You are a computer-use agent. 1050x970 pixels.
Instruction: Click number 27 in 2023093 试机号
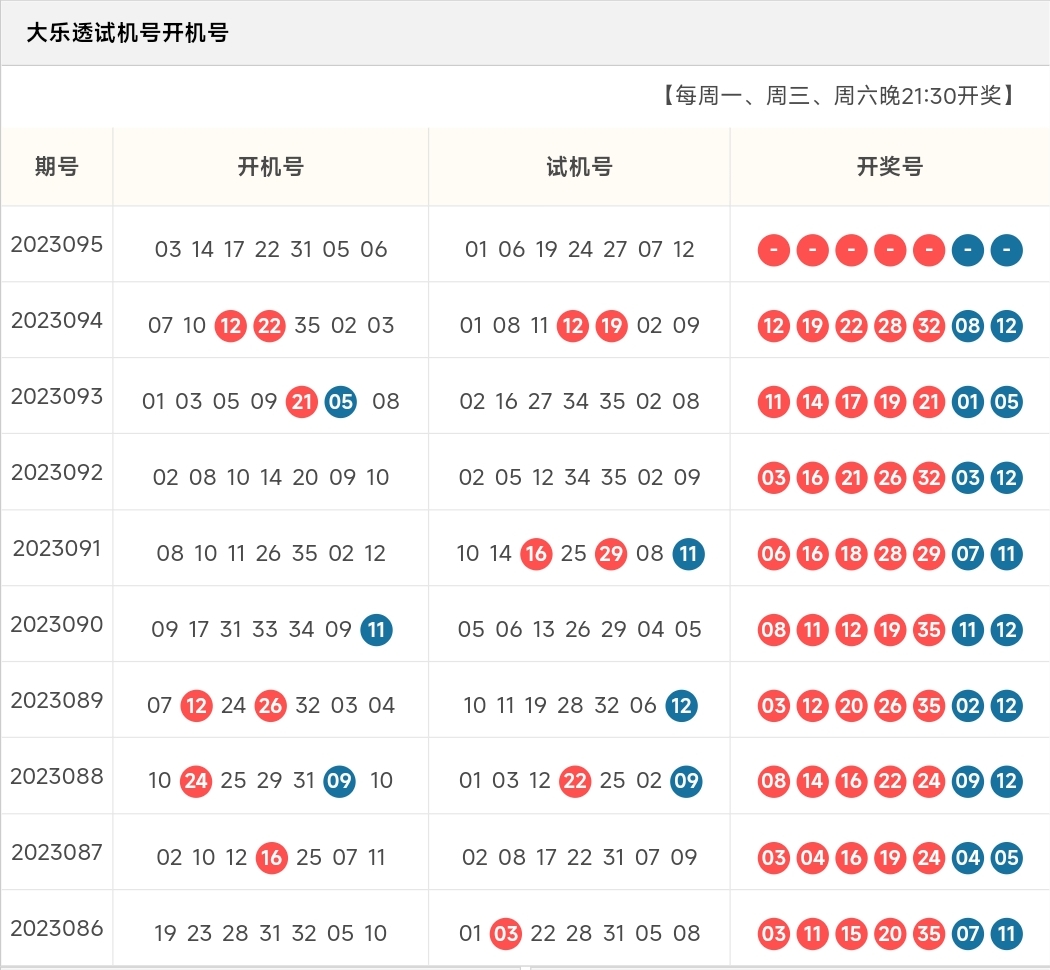tap(539, 402)
